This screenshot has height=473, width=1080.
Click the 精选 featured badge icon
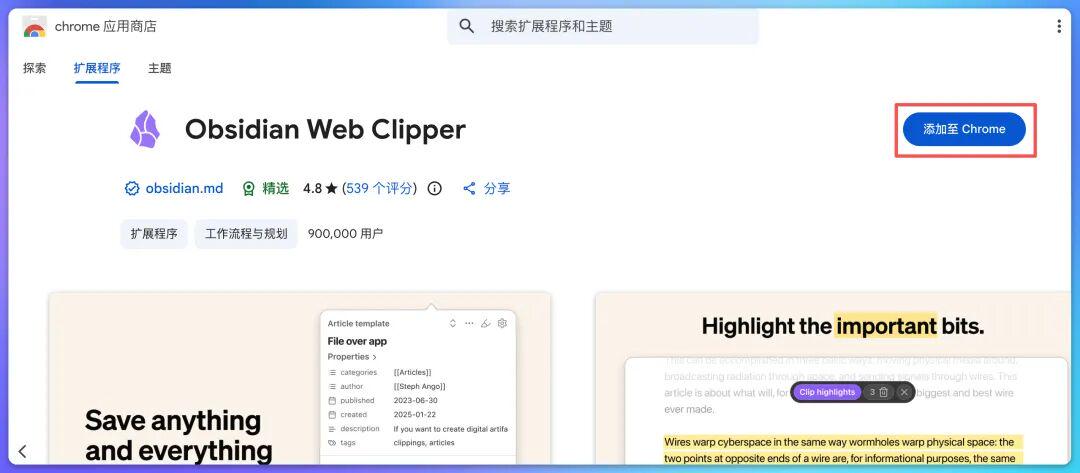pos(249,189)
